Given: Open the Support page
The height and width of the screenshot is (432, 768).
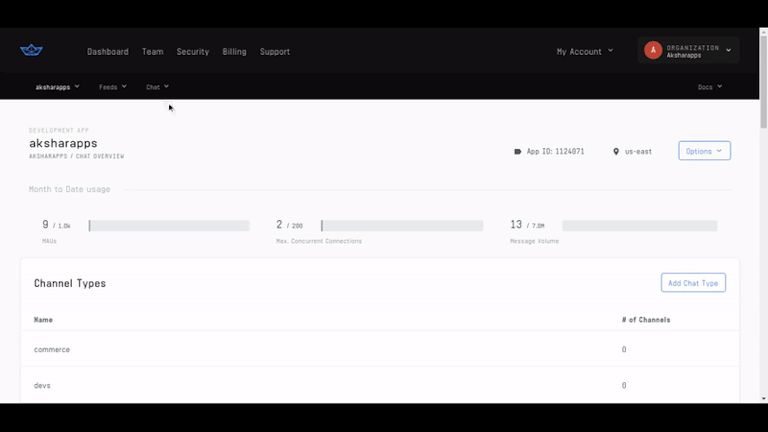Looking at the screenshot, I should point(275,51).
